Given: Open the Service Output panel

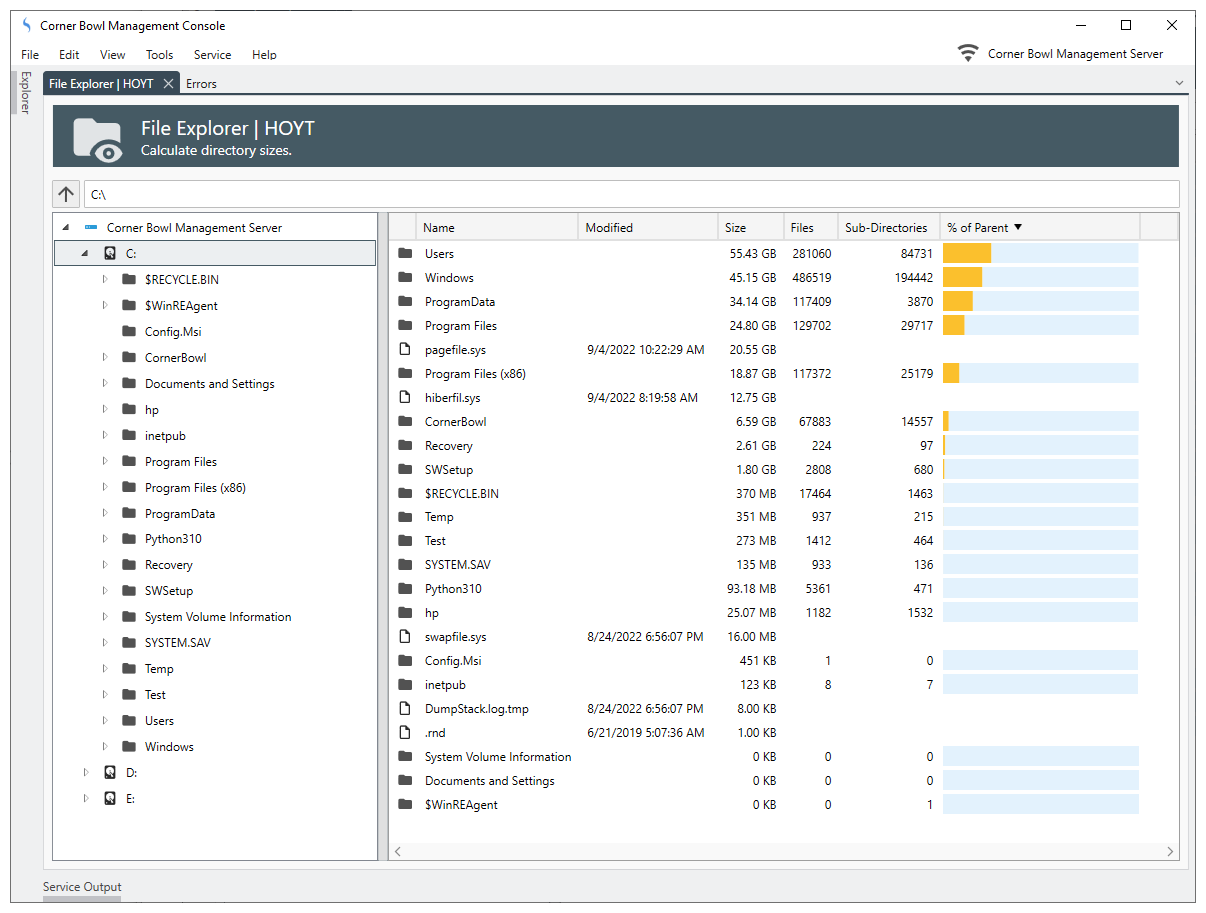Looking at the screenshot, I should pyautogui.click(x=82, y=887).
